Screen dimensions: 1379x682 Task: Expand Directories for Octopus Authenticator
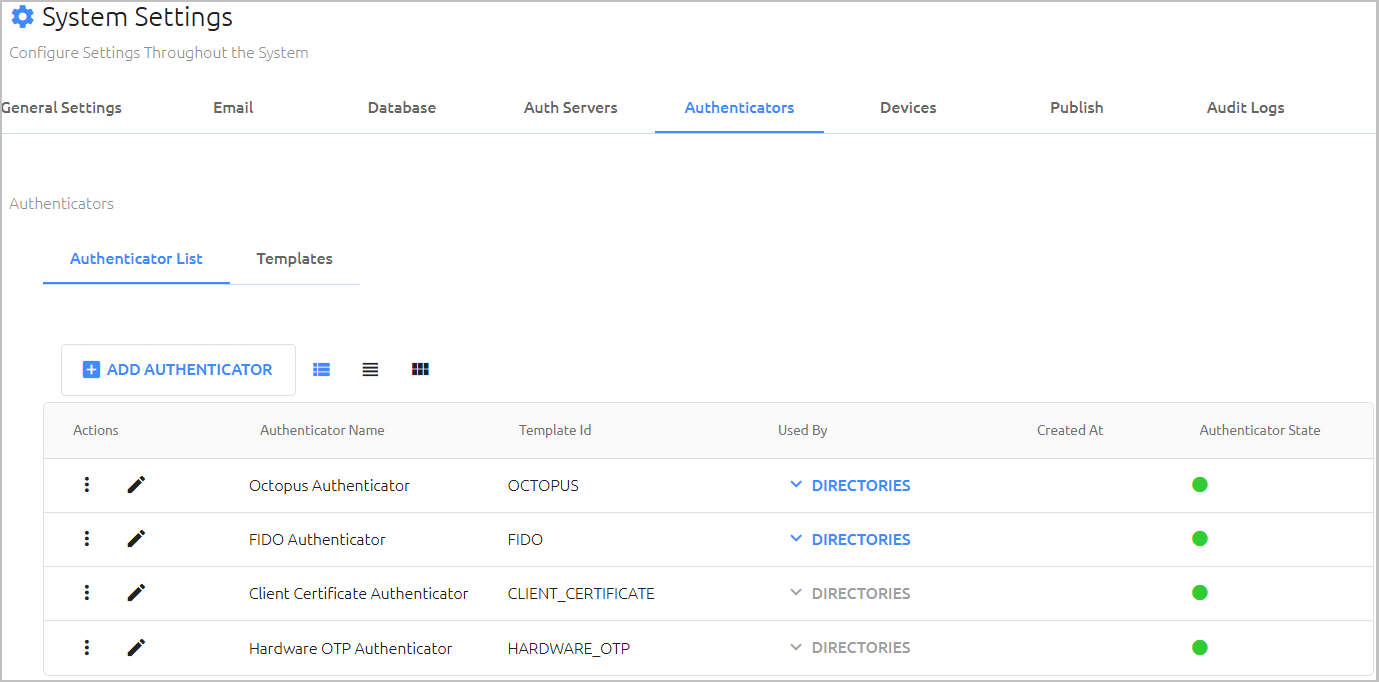tap(850, 485)
